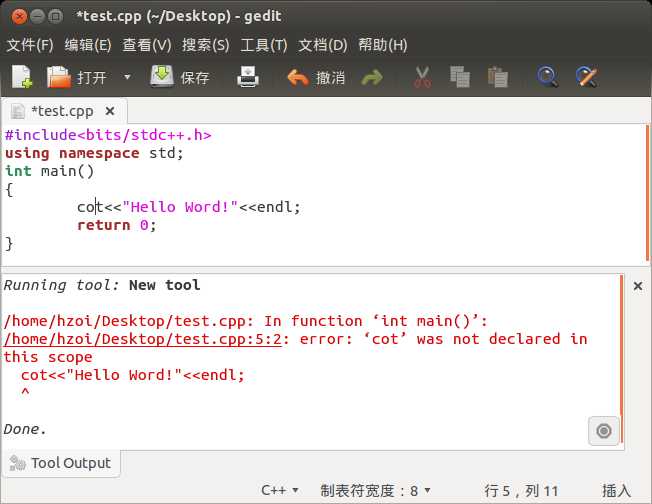
Task: Print the document using printer icon
Action: pyautogui.click(x=248, y=77)
